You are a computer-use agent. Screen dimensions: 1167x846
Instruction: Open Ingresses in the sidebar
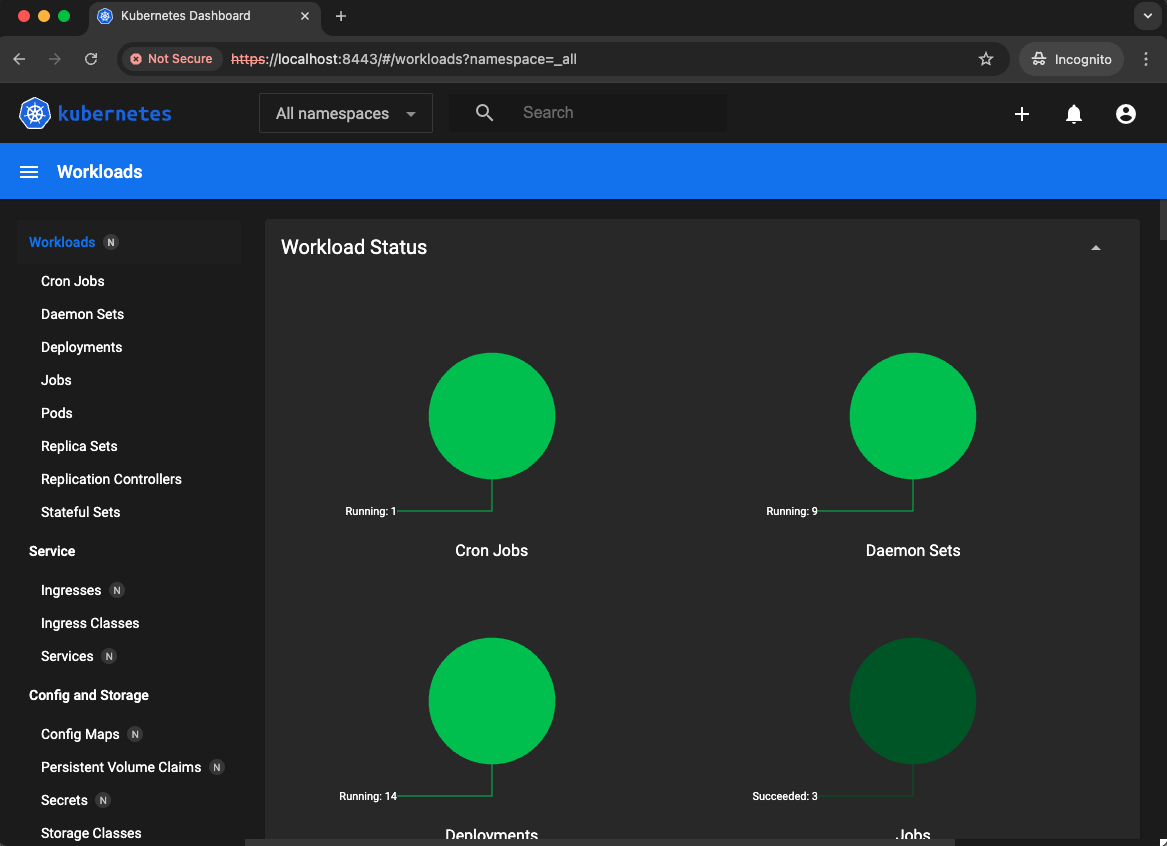(x=71, y=590)
